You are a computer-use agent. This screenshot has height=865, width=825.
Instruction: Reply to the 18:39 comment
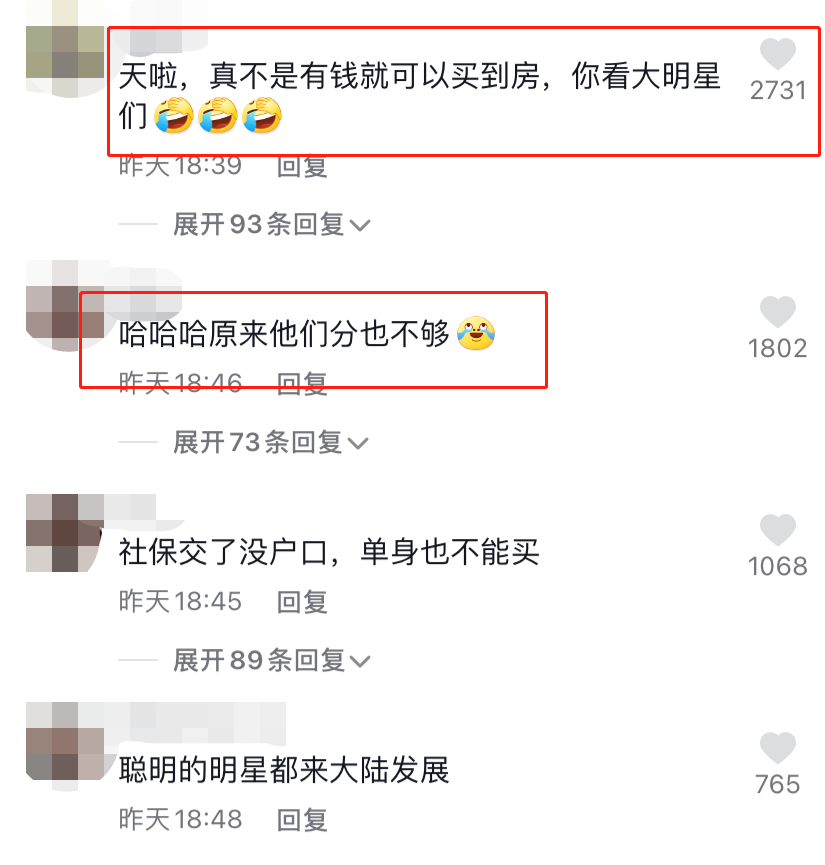[302, 166]
